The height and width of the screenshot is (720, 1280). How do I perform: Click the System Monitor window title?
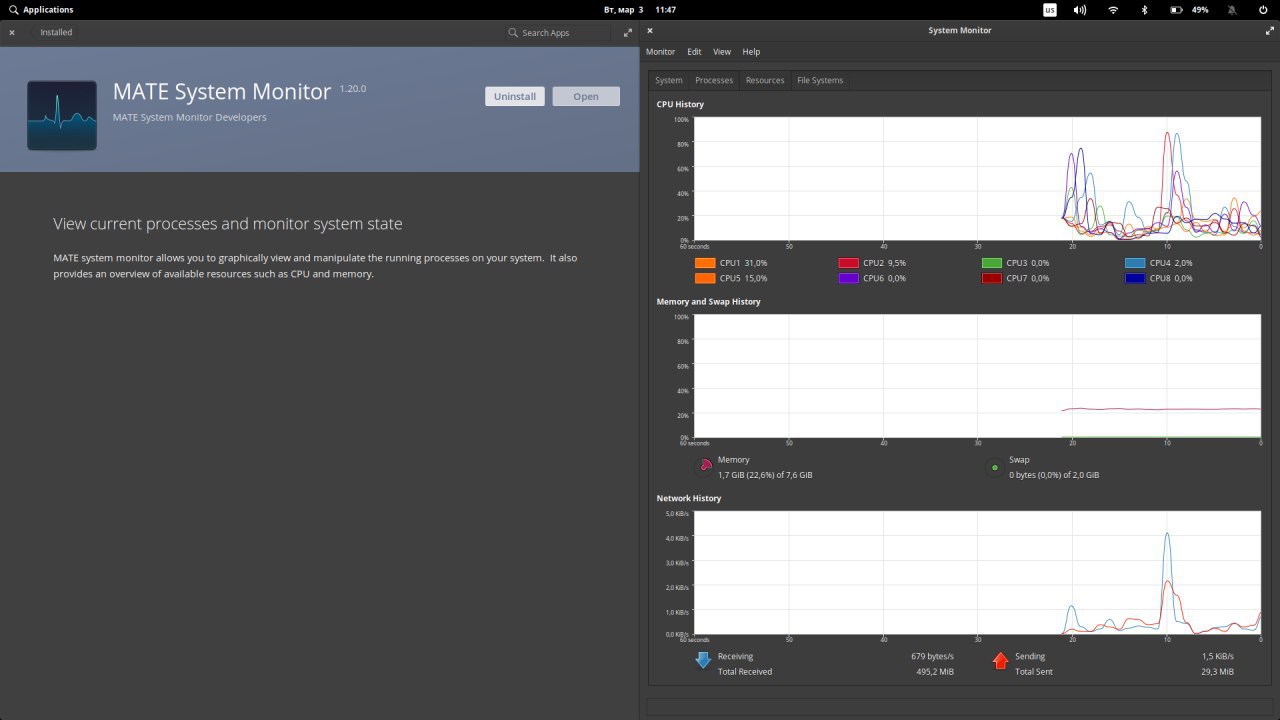[x=960, y=31]
